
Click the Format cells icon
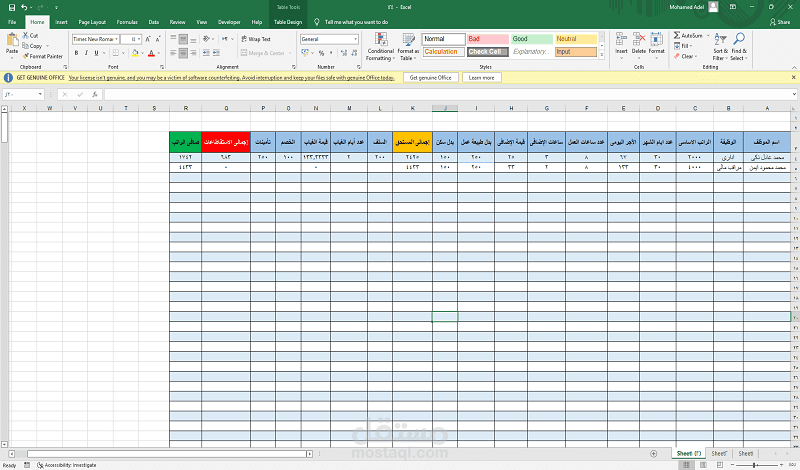[x=657, y=39]
